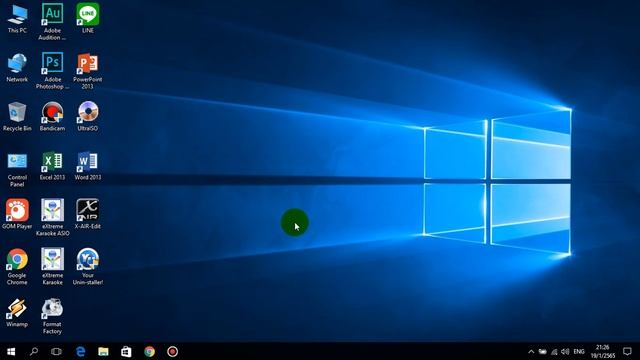This screenshot has height=360, width=640.
Task: Open the red recorder app on the taskbar
Action: coord(172,351)
